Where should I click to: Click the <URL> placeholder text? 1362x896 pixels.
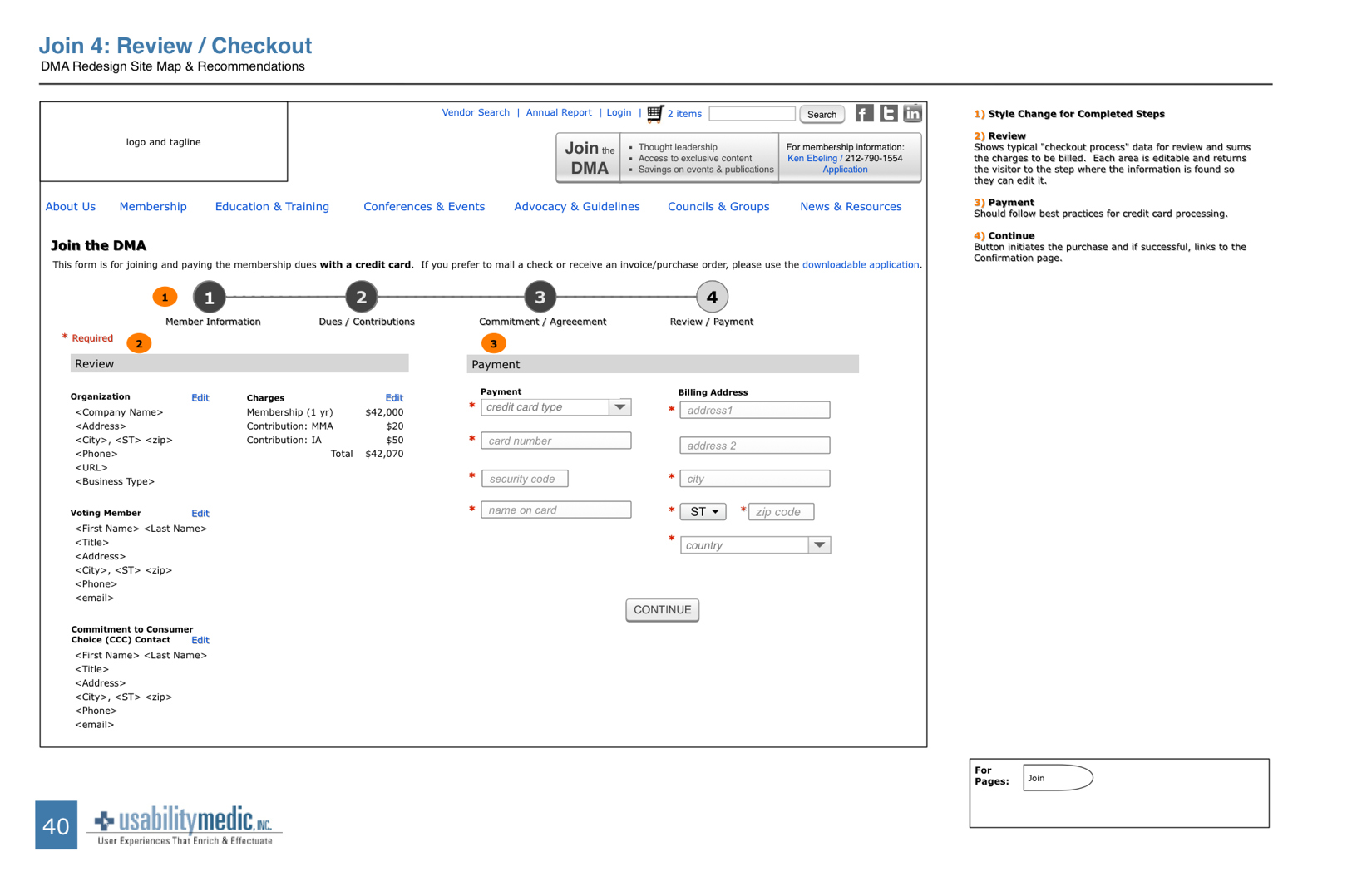point(91,468)
